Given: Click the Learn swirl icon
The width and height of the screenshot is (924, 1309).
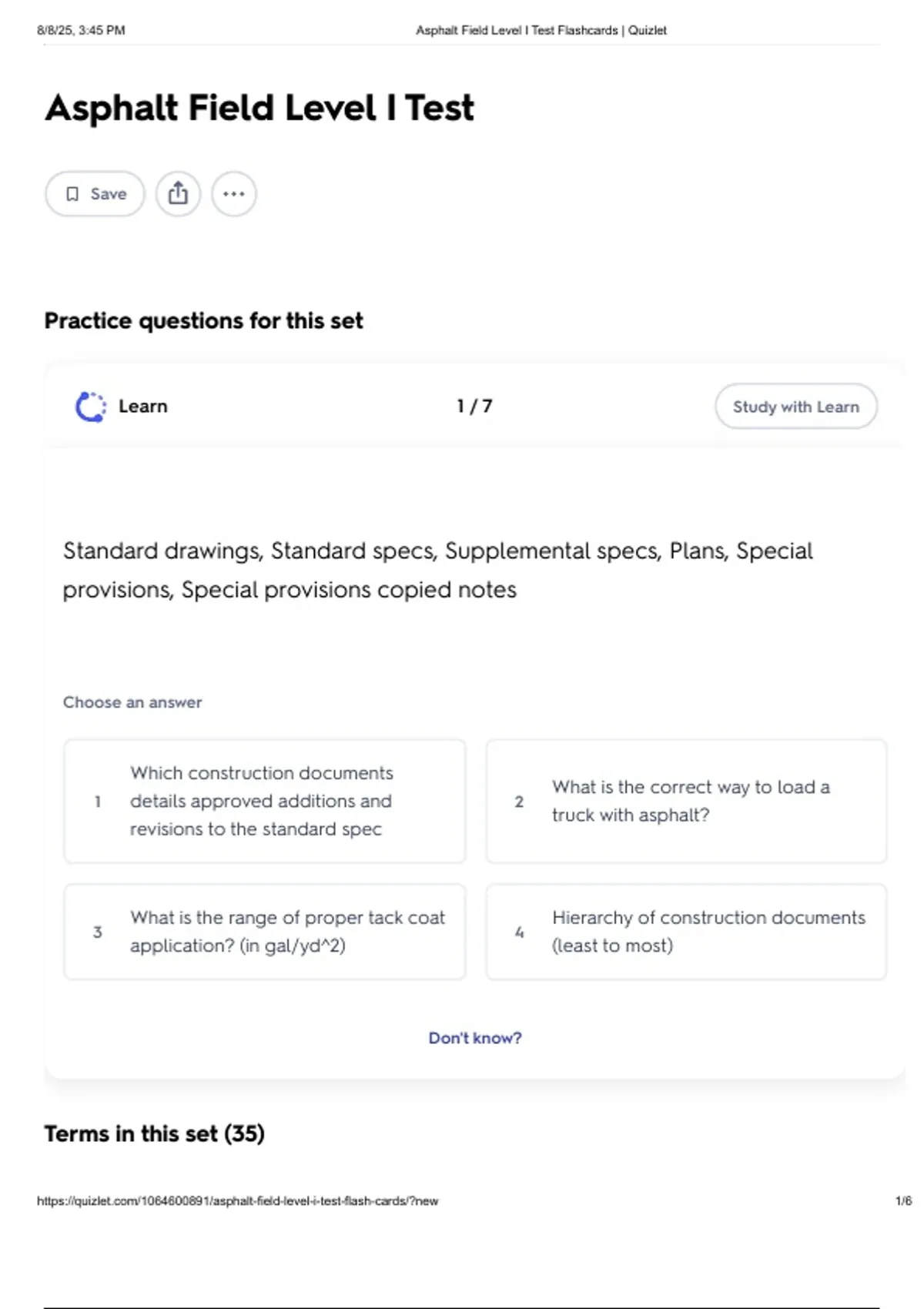Looking at the screenshot, I should pos(90,407).
